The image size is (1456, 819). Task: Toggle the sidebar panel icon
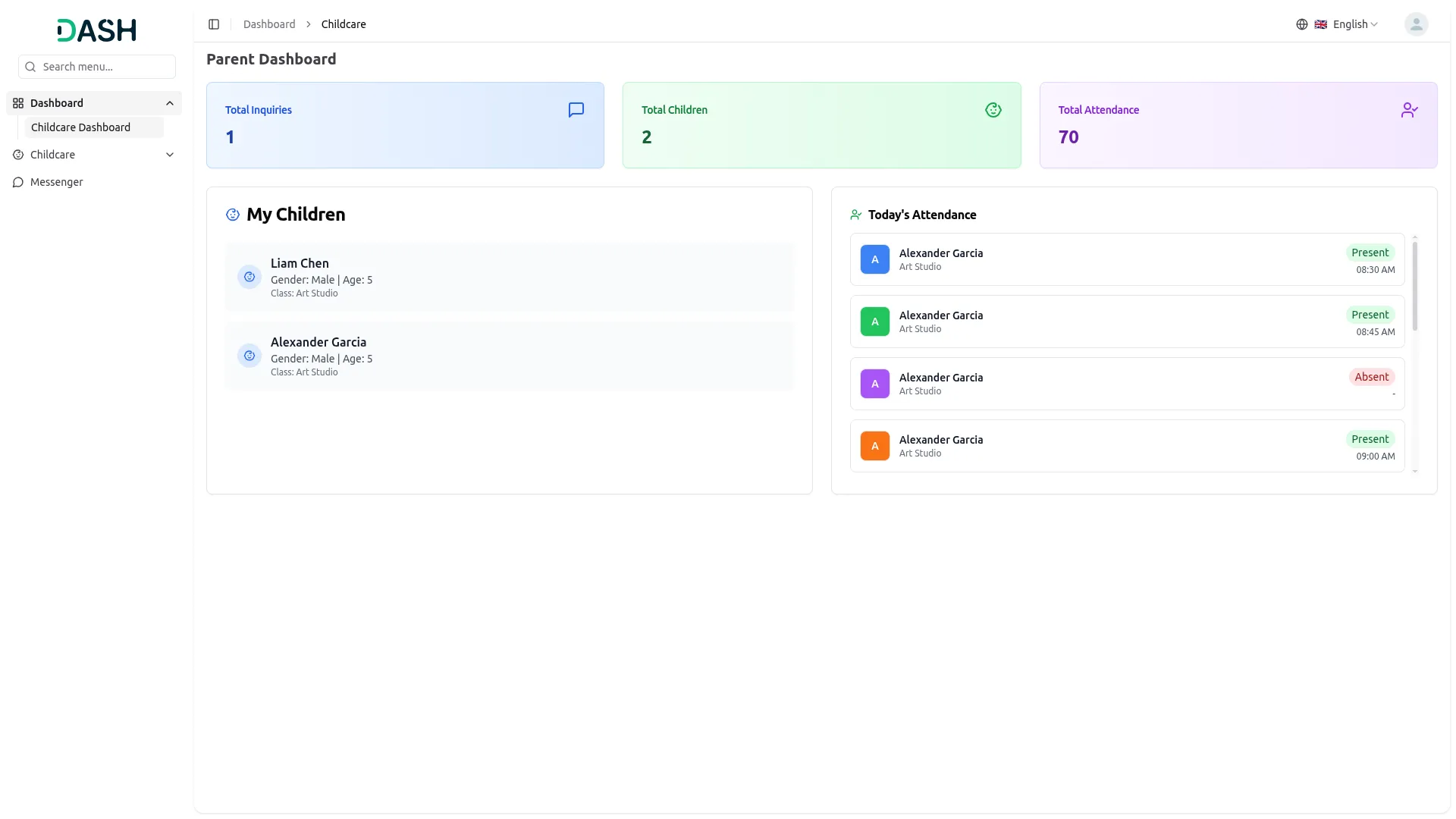pos(214,24)
